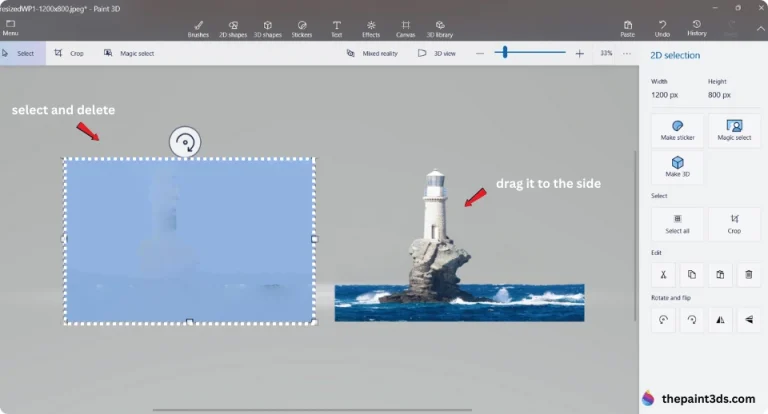Image resolution: width=768 pixels, height=414 pixels.
Task: Flip the selection horizontally
Action: click(x=720, y=319)
